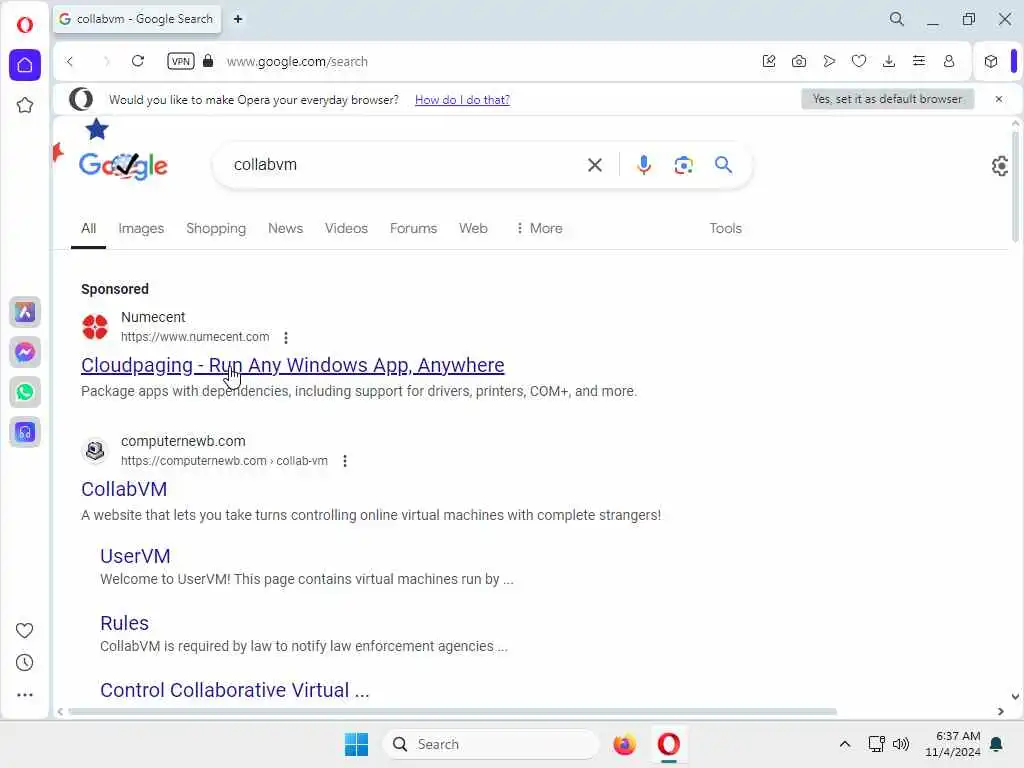Open a new tab with plus button
Image resolution: width=1024 pixels, height=768 pixels.
(238, 19)
